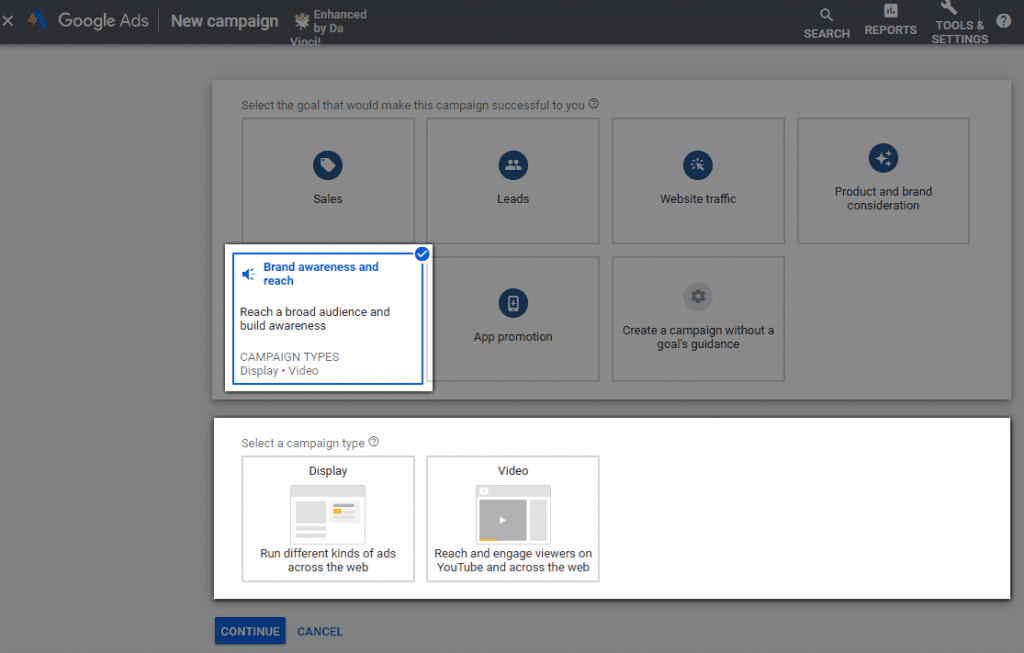1024x653 pixels.
Task: Open Tools & Settings wrench icon
Action: (x=949, y=8)
